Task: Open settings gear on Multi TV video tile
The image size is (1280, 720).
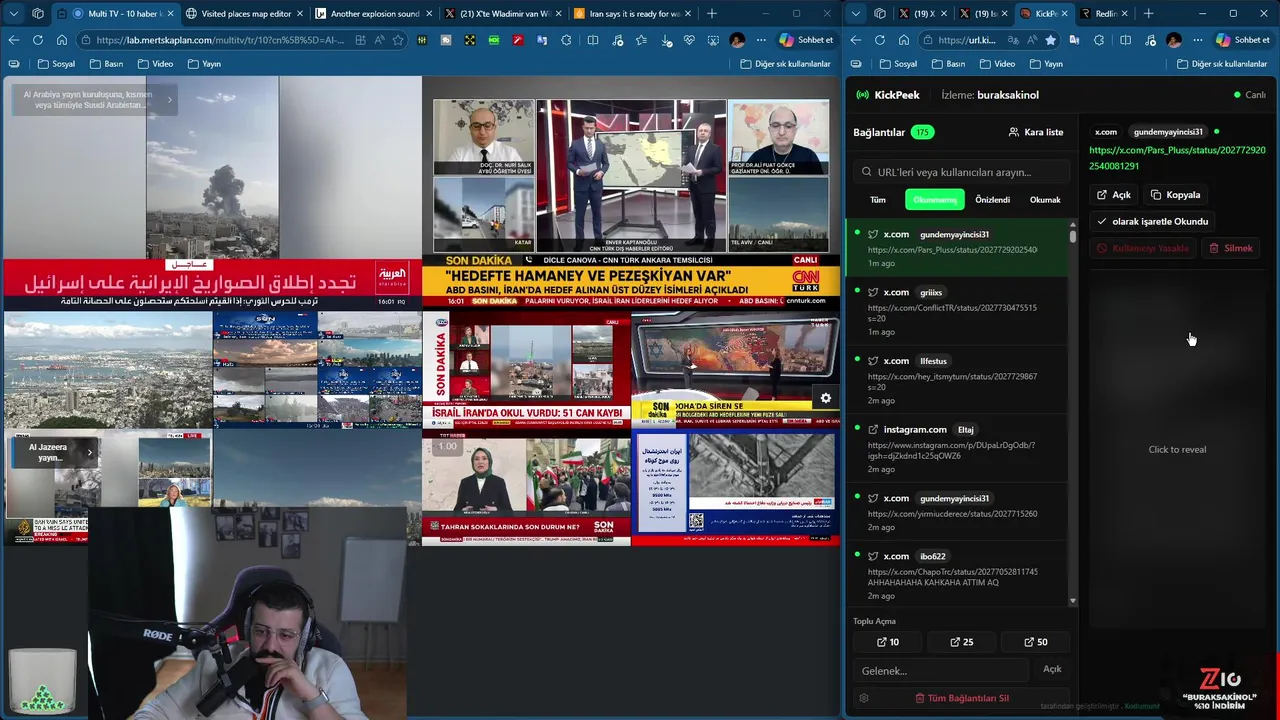Action: [x=825, y=398]
